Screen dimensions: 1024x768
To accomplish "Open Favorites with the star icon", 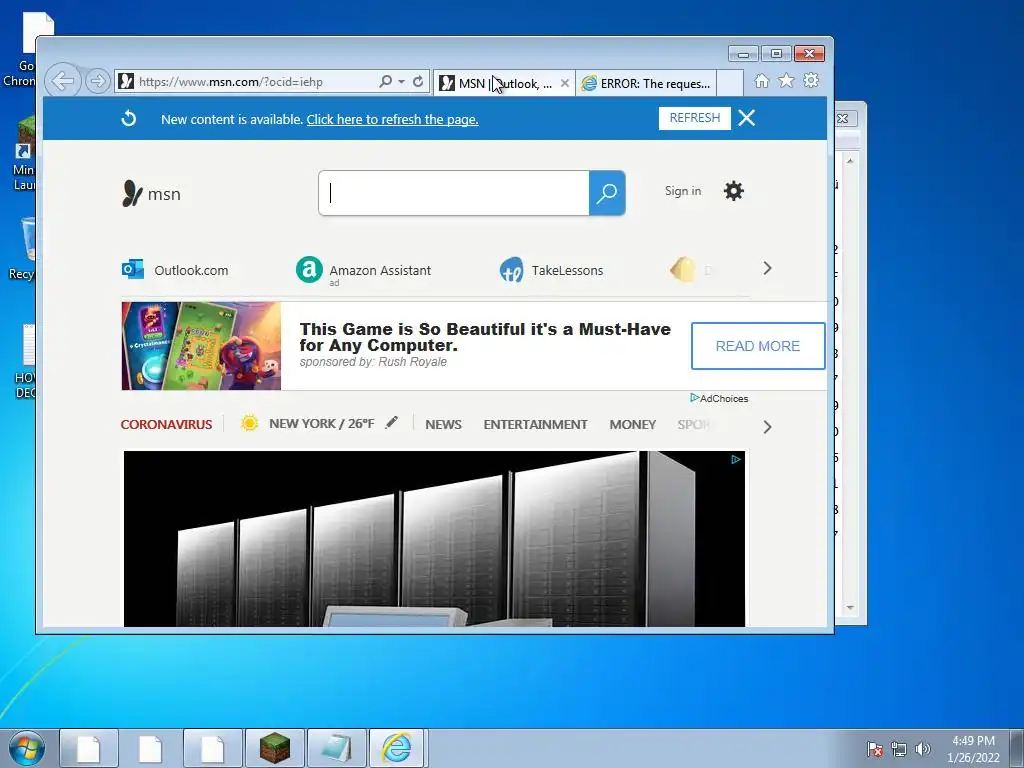I will coord(786,80).
